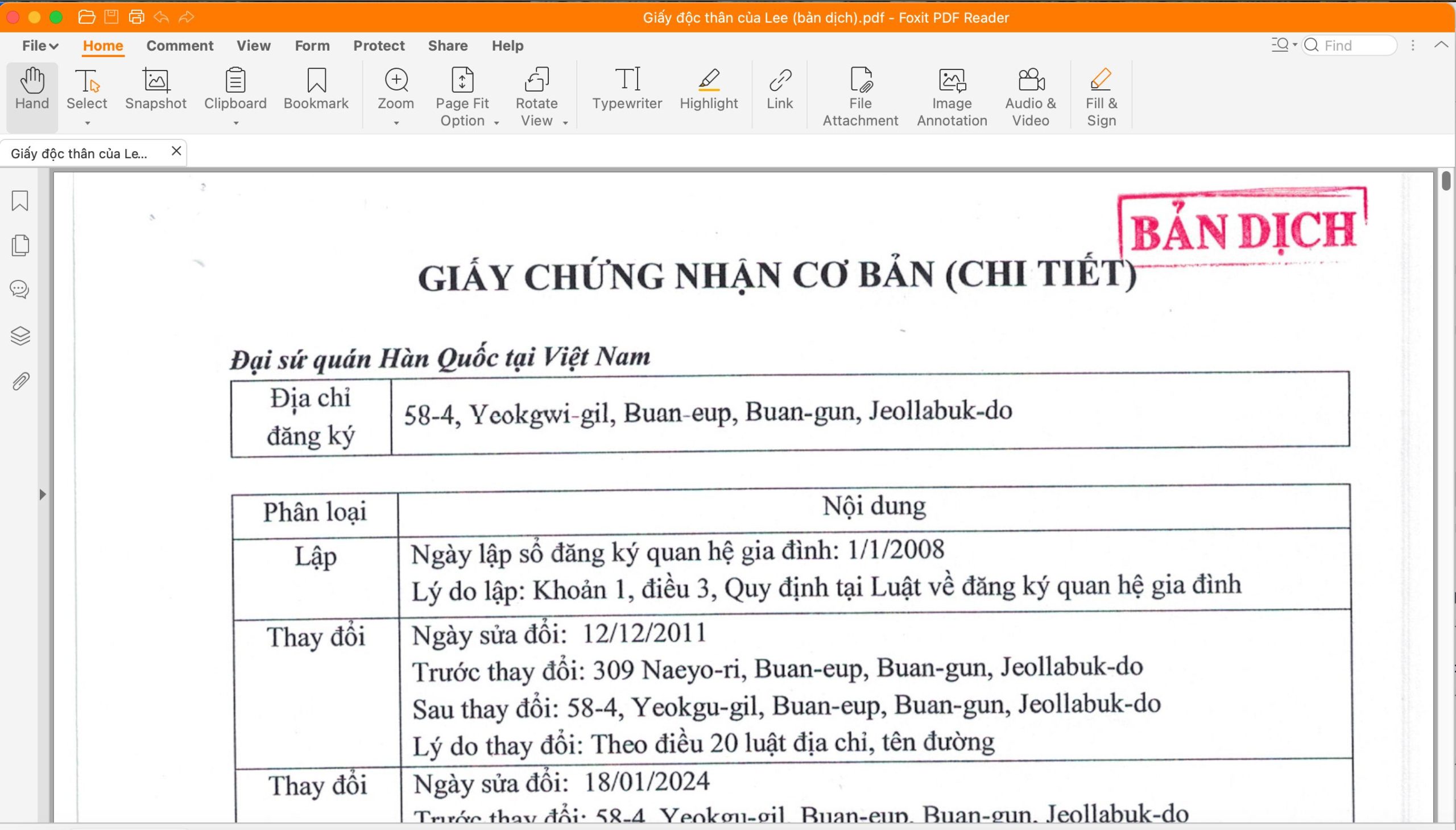Screen dimensions: 1456x830
Task: Open the Layers side panel
Action: (x=20, y=336)
